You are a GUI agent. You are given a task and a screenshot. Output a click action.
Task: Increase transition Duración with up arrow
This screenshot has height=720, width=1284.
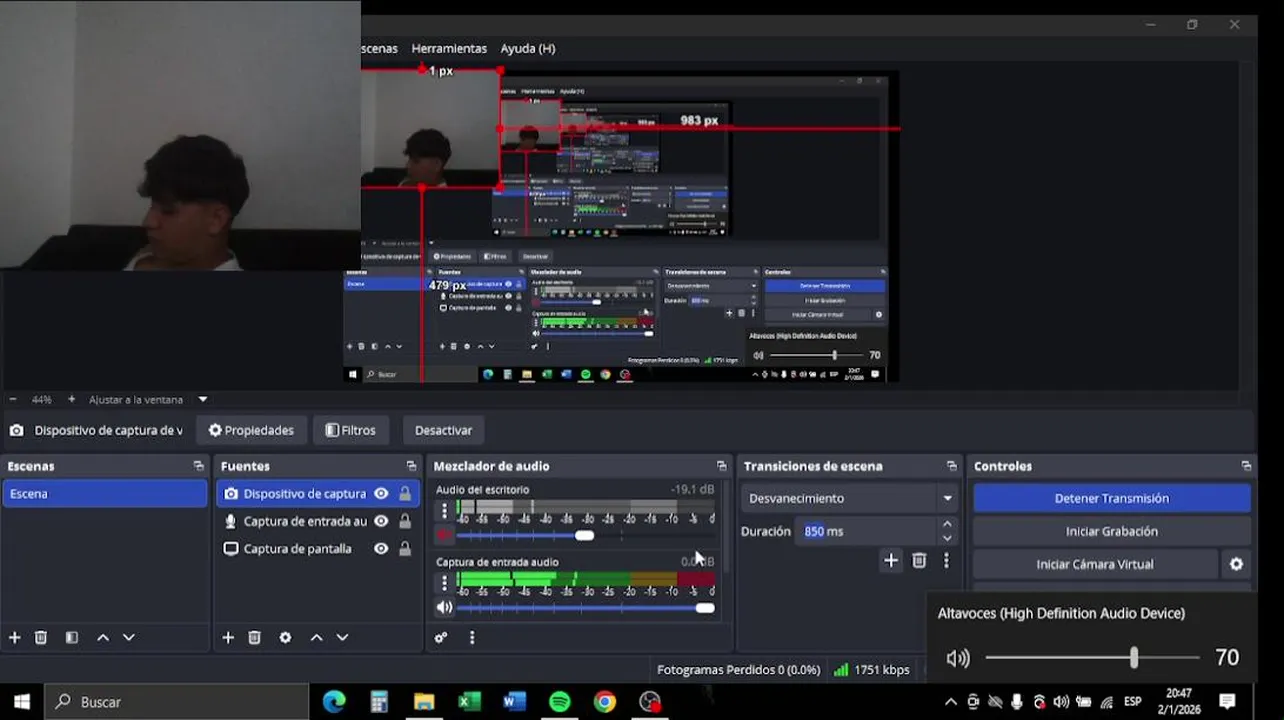click(947, 524)
